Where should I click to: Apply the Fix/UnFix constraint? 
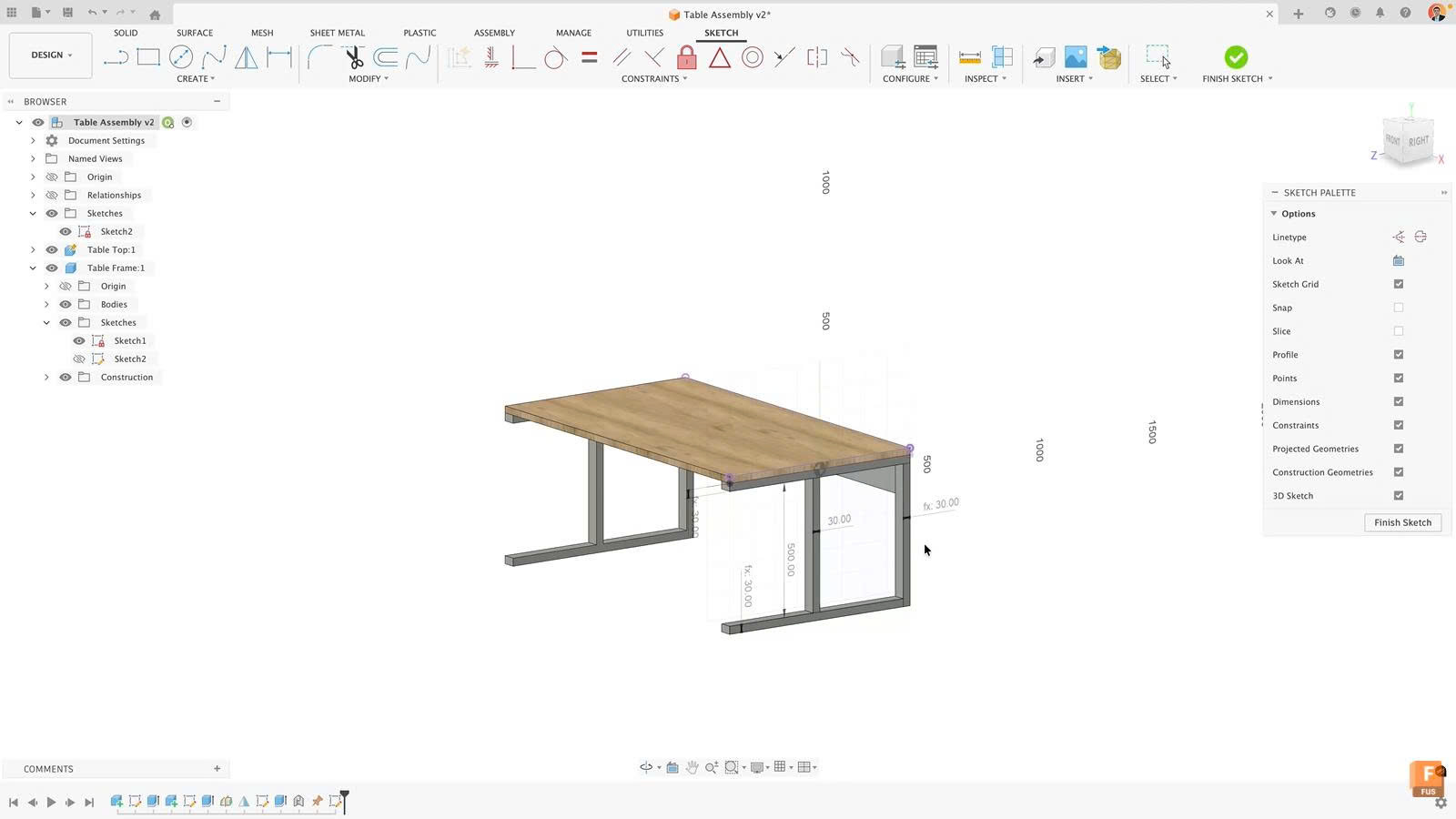pyautogui.click(x=686, y=56)
